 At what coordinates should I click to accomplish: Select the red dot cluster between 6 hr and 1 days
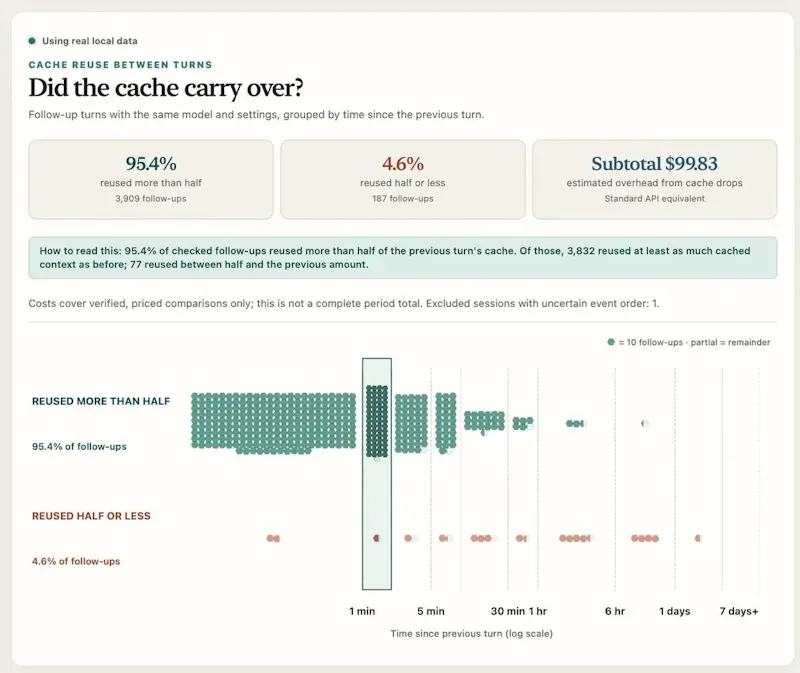point(645,538)
